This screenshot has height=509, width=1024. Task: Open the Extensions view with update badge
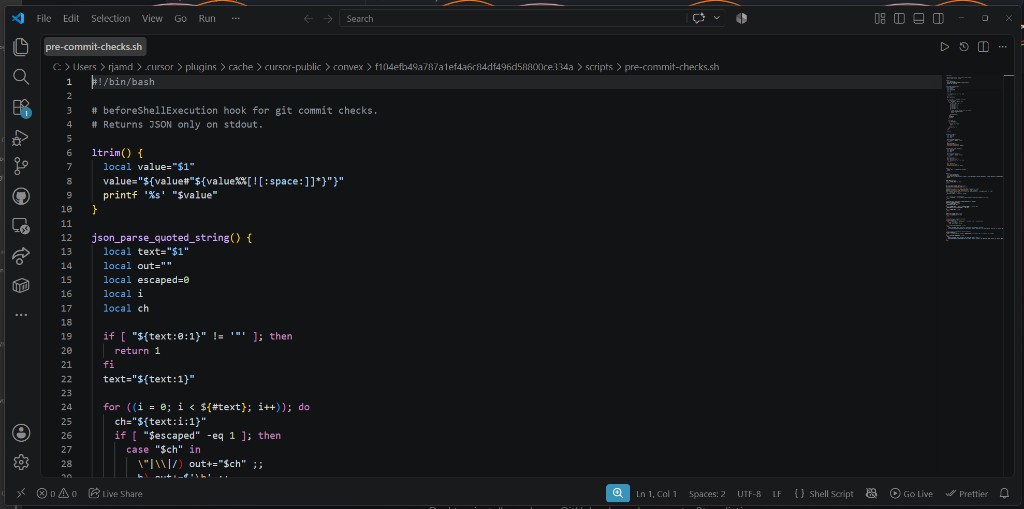pyautogui.click(x=21, y=108)
